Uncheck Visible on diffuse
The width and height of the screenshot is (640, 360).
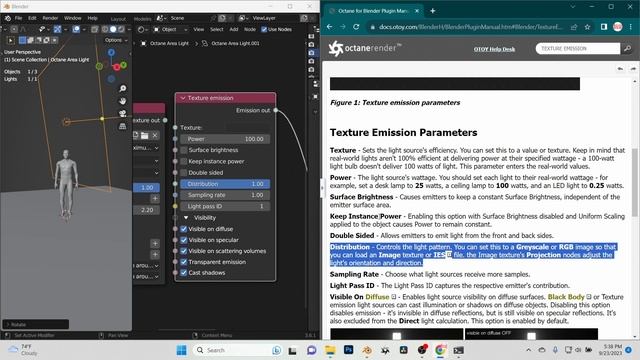184,229
